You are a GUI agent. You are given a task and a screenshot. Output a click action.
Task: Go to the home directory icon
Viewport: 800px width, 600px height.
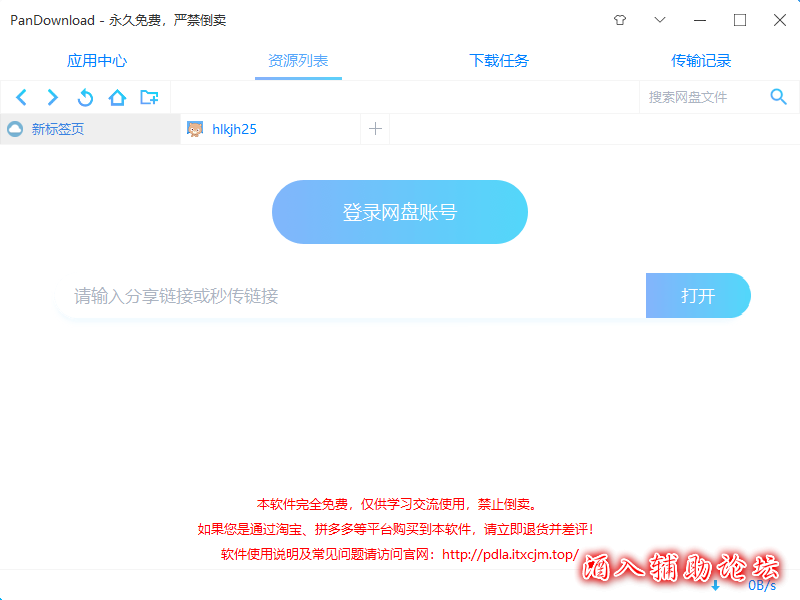point(117,97)
